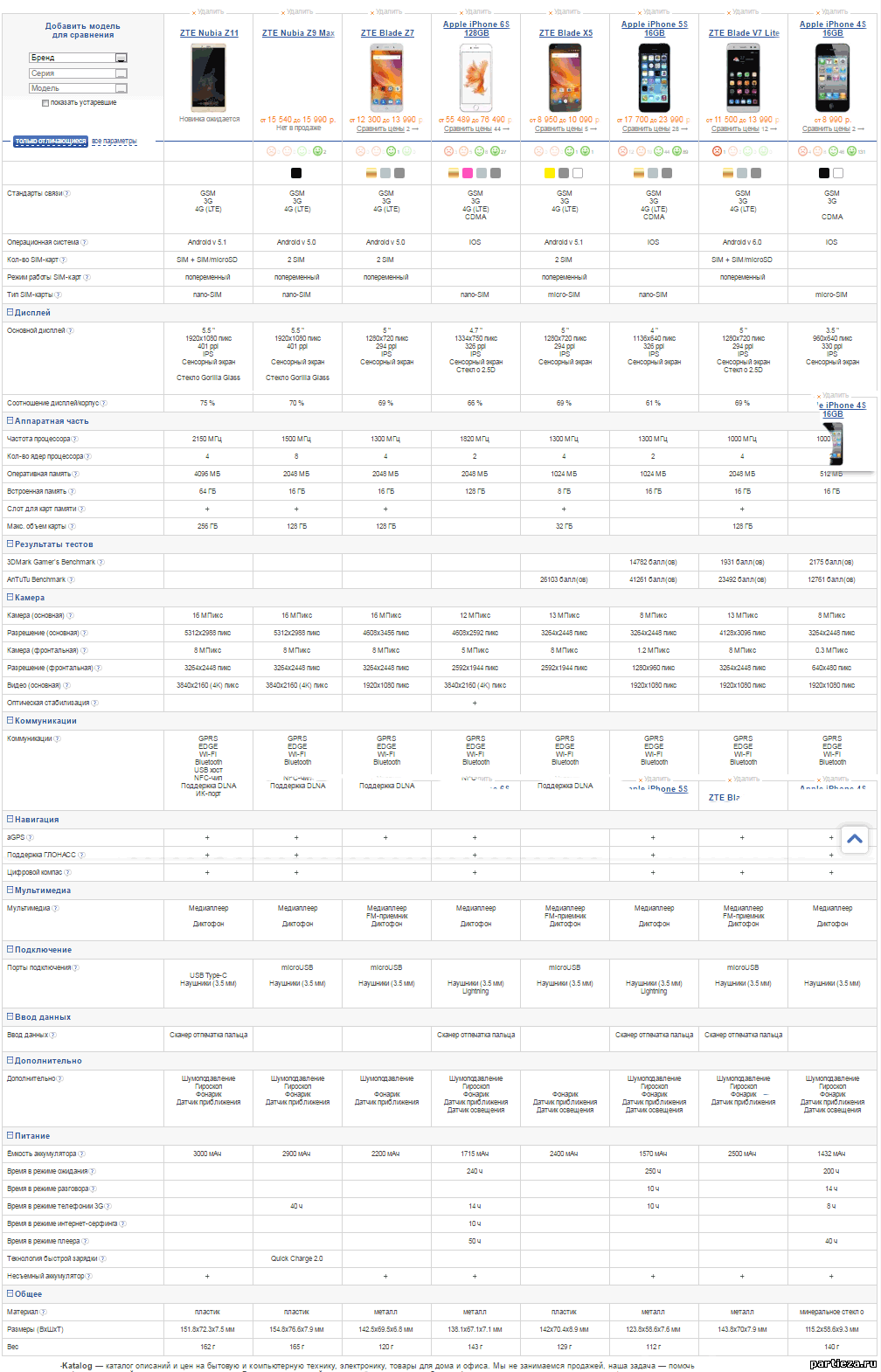Collapse the Подключение section

[10, 950]
